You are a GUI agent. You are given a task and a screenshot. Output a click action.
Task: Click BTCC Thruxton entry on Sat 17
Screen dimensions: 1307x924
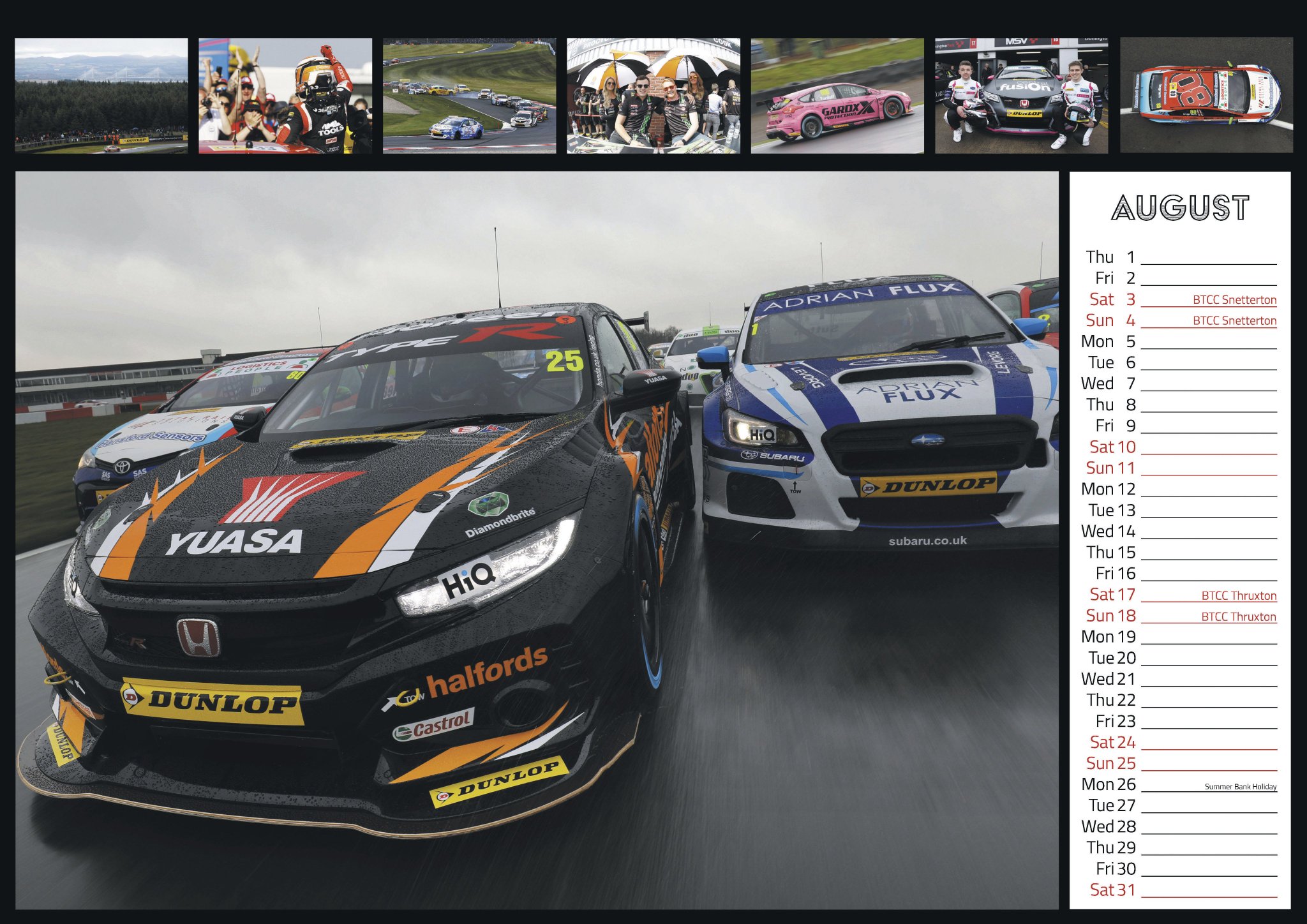coord(1239,595)
